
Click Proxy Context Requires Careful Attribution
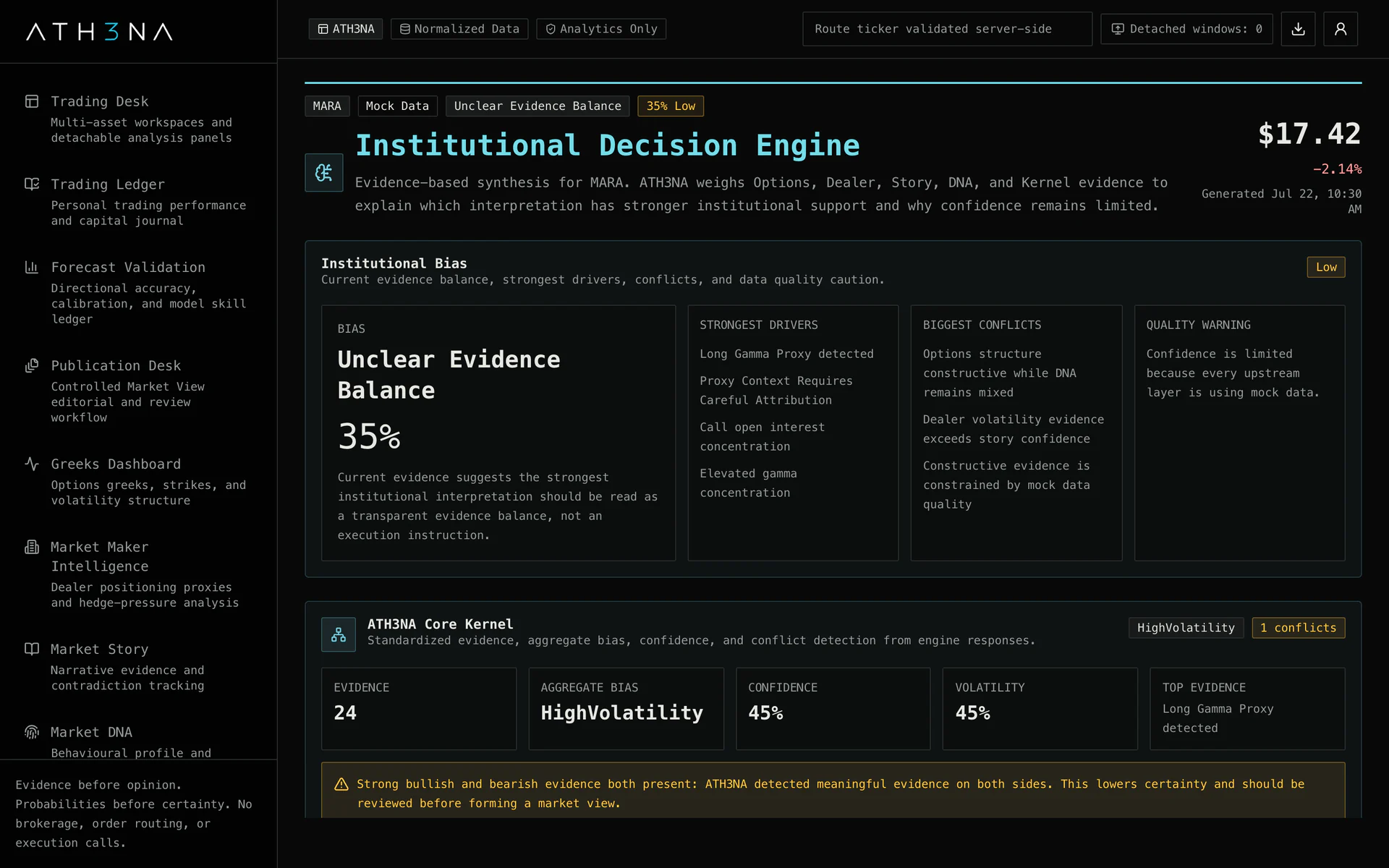pos(776,391)
